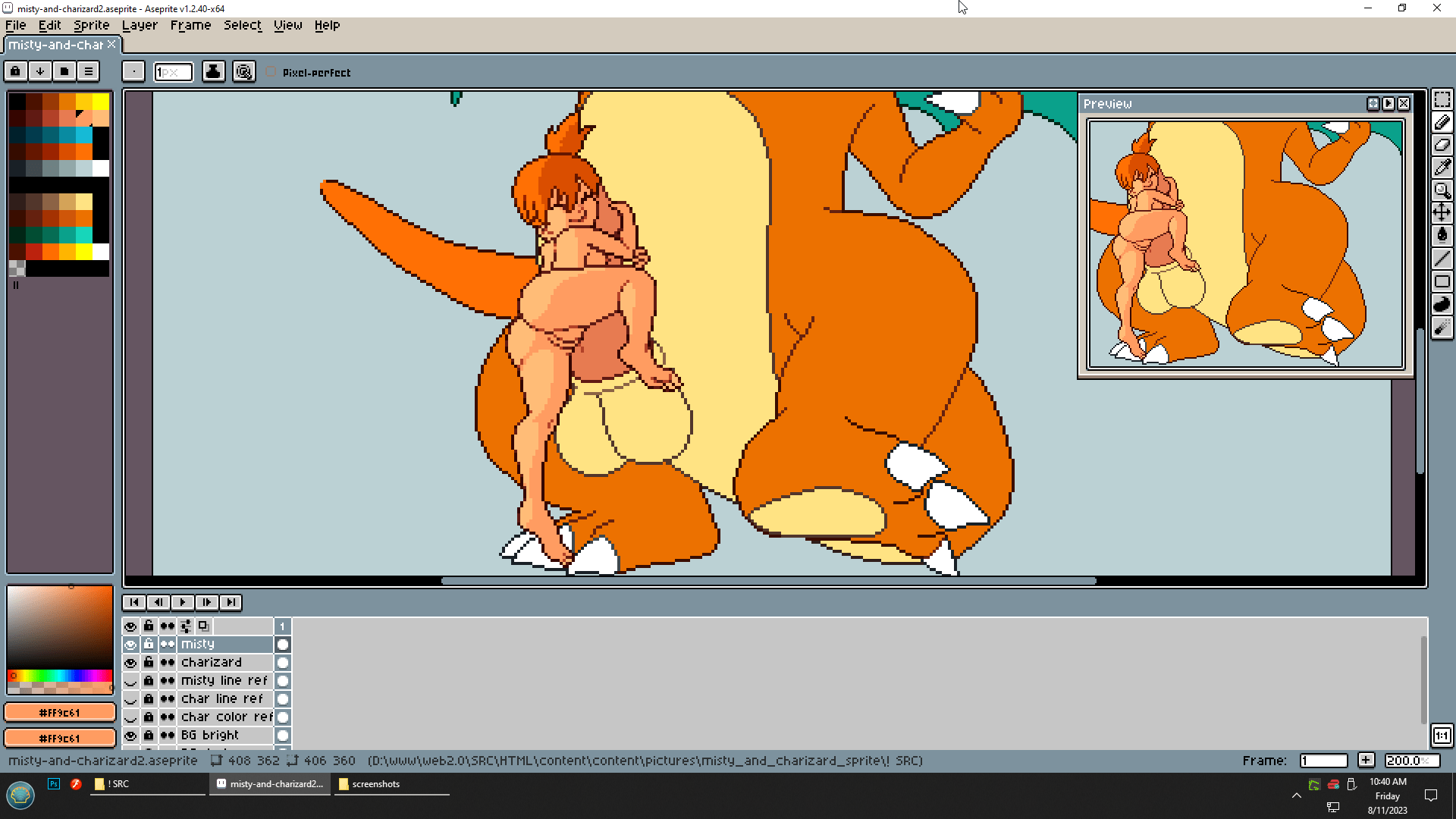The image size is (1456, 819).
Task: Hide the charizard layer
Action: 130,663
